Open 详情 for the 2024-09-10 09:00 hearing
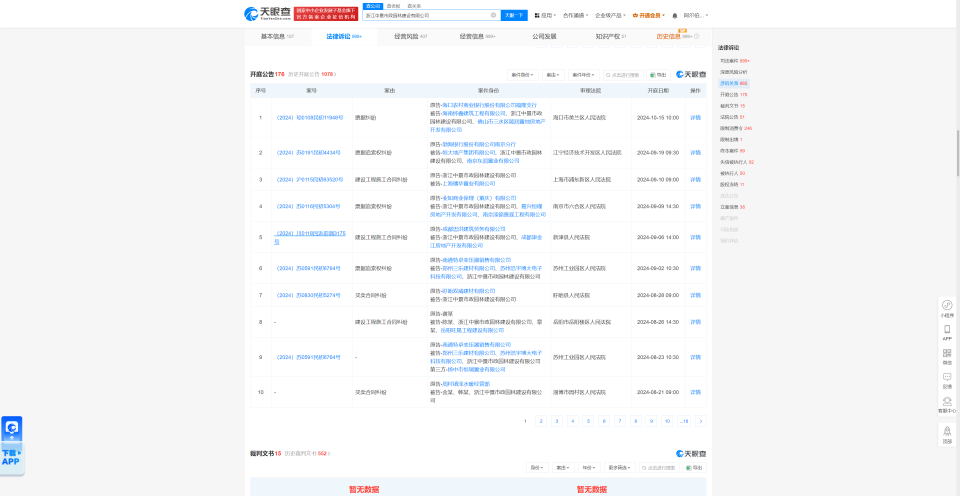The height and width of the screenshot is (496, 960). (x=696, y=180)
